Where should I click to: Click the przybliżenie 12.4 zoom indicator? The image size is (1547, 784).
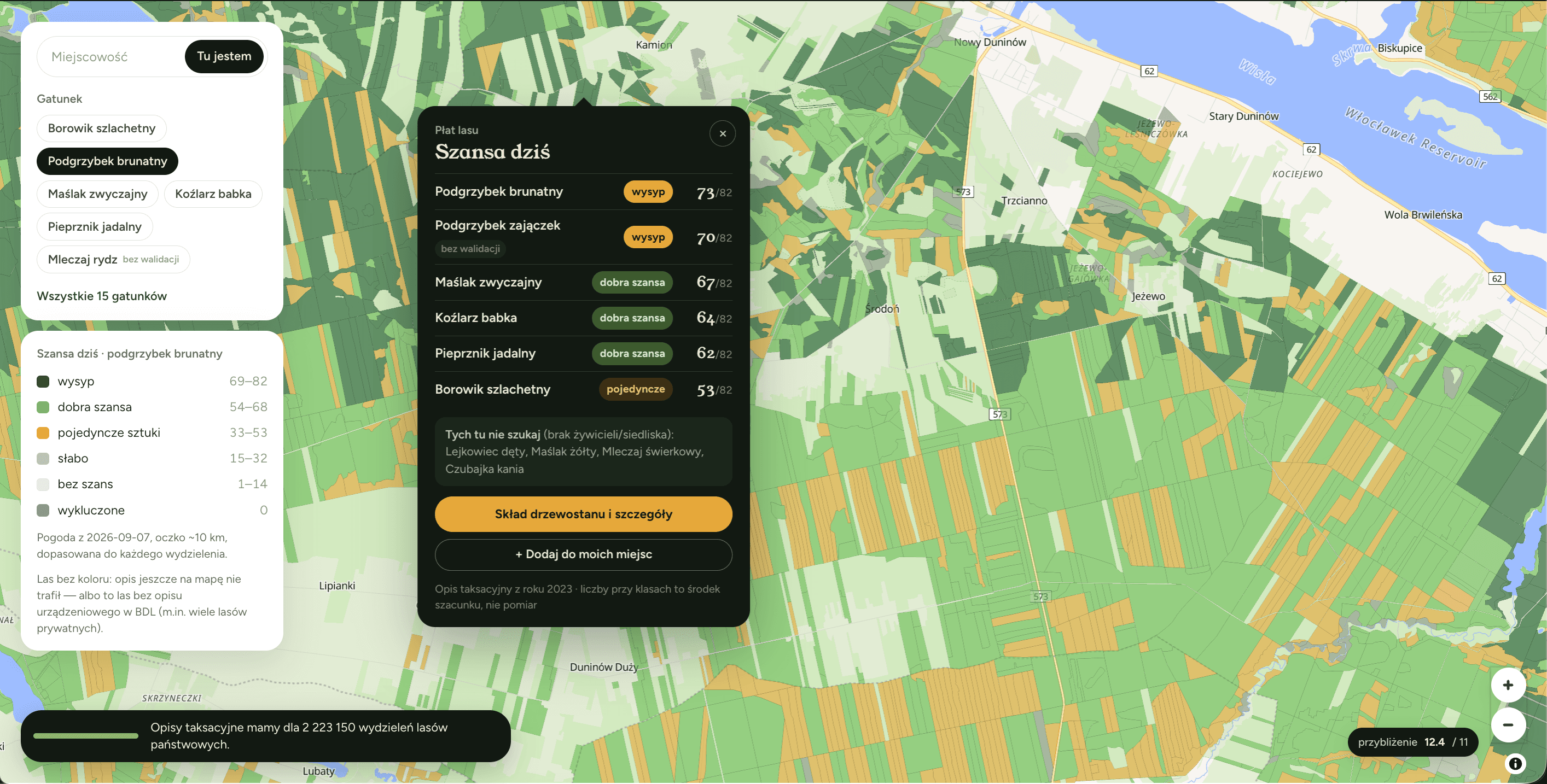pos(1412,742)
